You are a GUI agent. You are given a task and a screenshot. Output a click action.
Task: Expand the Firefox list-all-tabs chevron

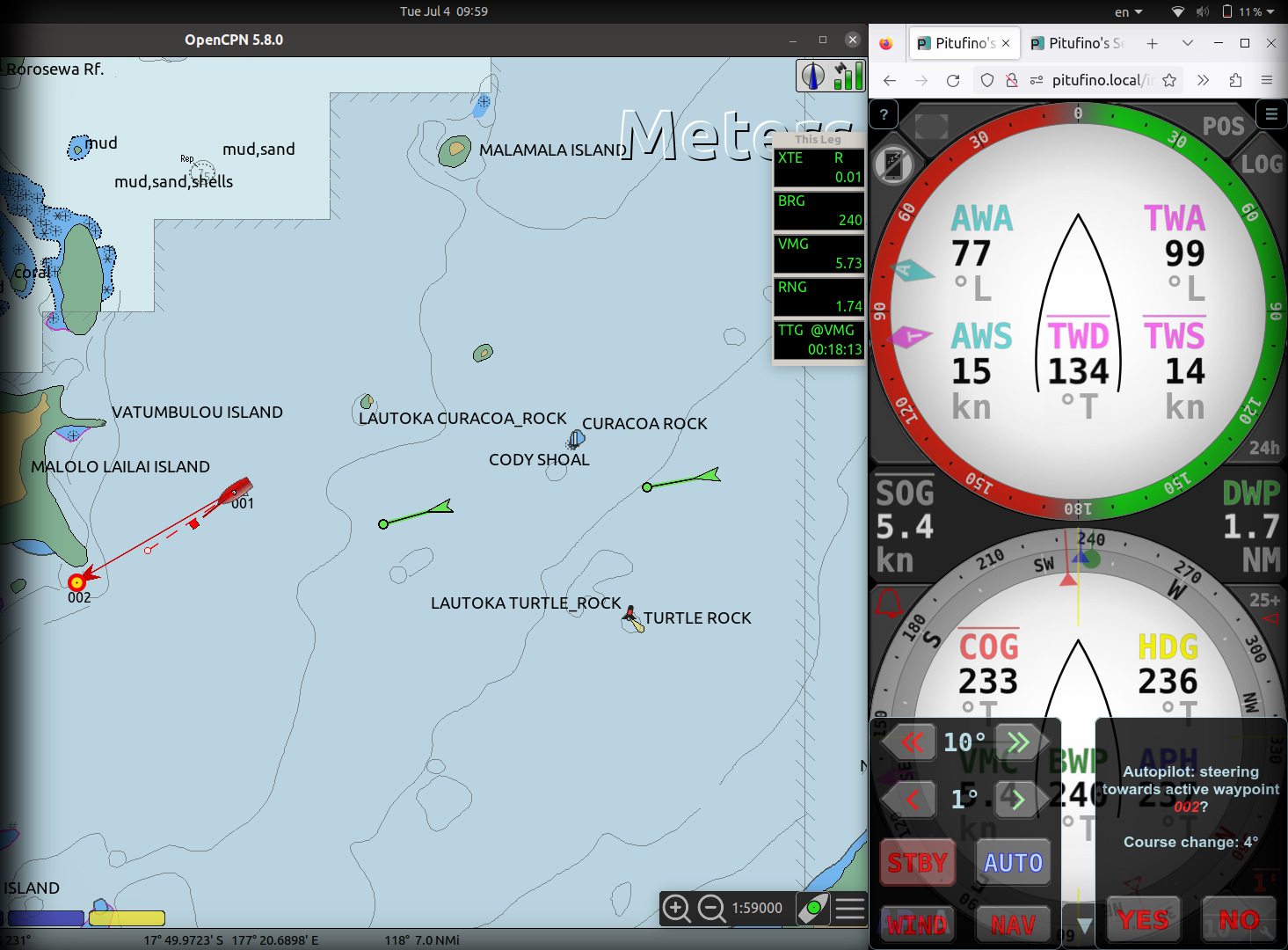pos(1188,43)
